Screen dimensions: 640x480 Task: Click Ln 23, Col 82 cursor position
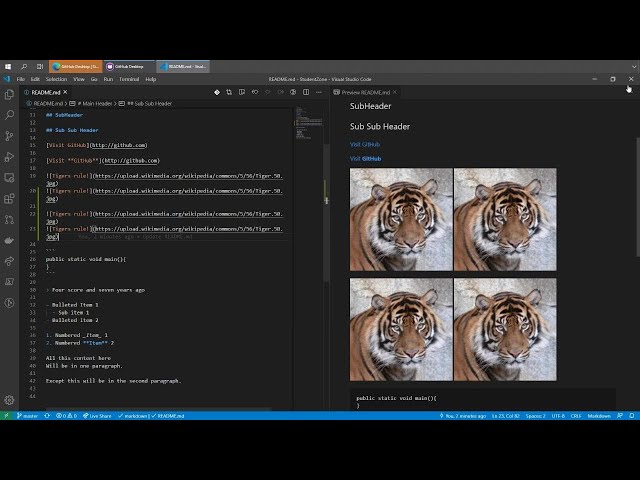[x=505, y=416]
